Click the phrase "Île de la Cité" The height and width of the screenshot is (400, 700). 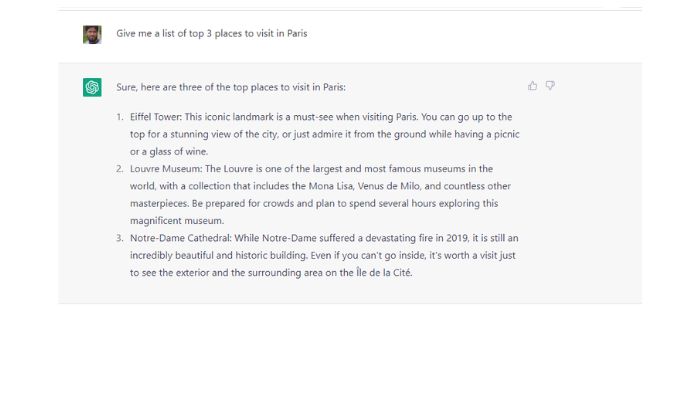coord(383,272)
